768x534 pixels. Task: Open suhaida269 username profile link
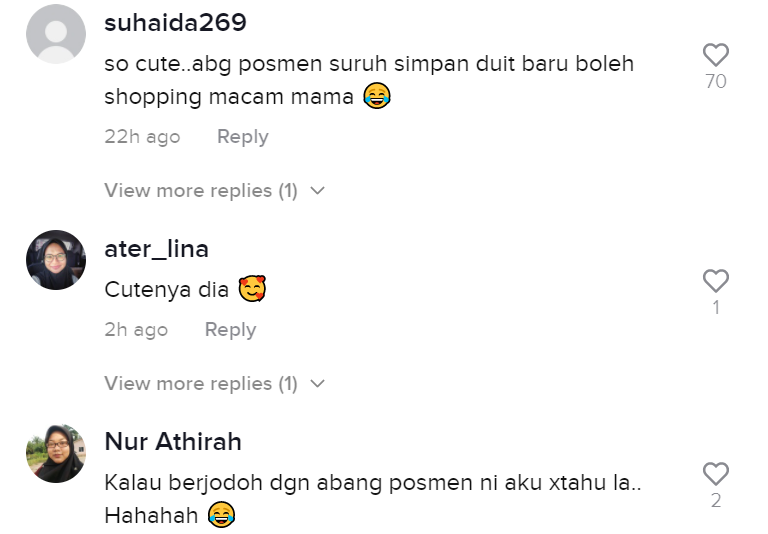pos(175,23)
